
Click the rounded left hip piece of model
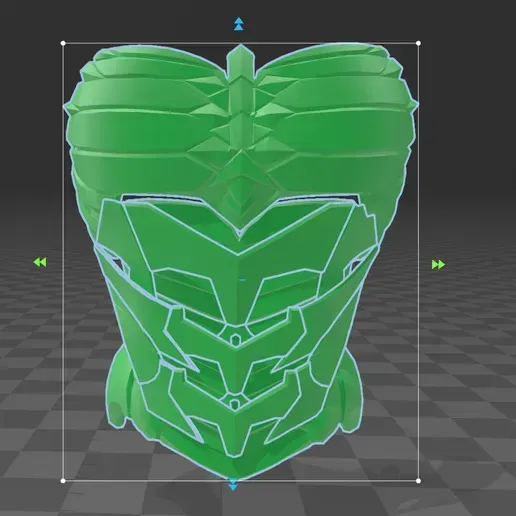point(117,390)
